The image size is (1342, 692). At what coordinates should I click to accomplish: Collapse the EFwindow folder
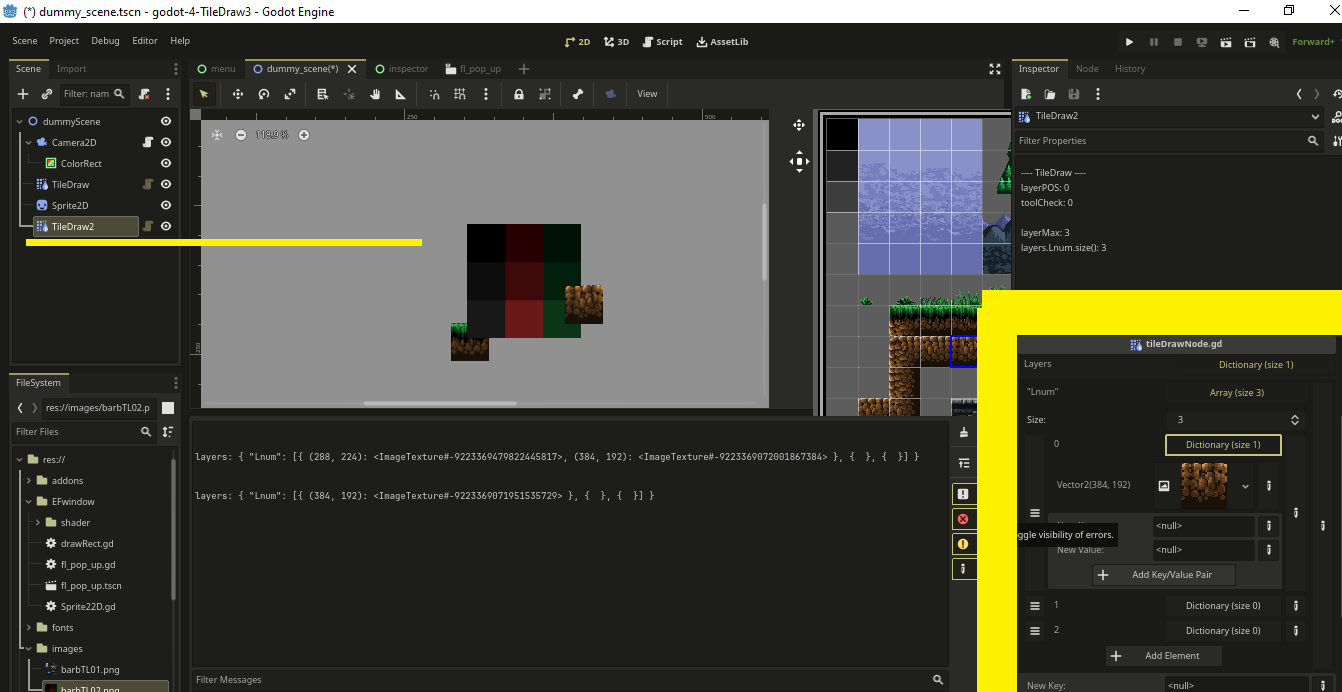[28, 501]
